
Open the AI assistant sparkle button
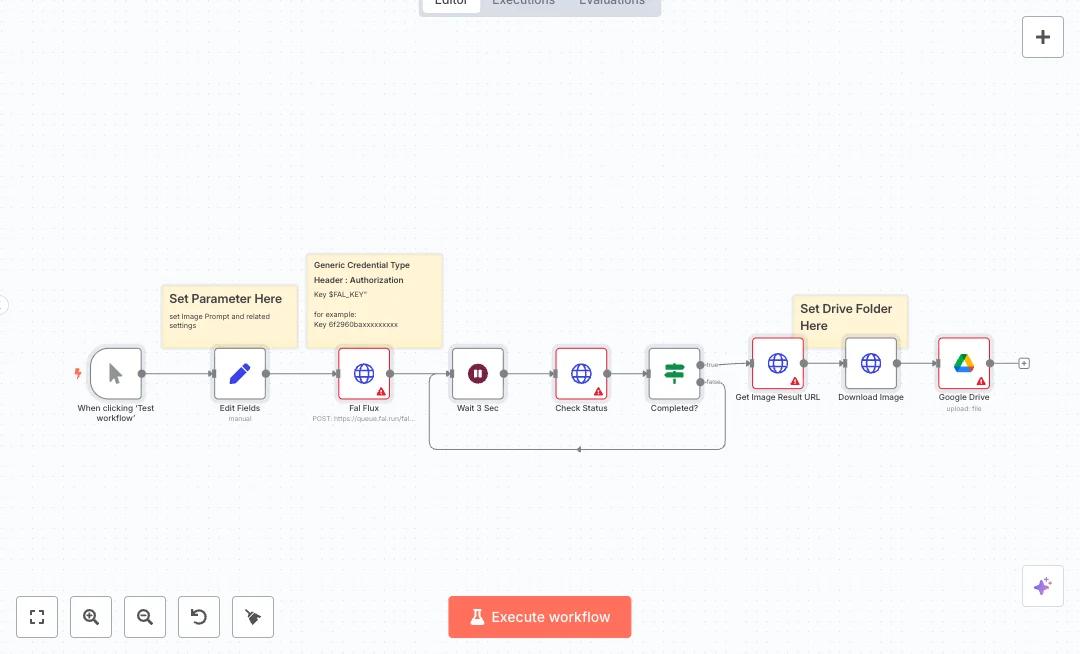point(1042,586)
